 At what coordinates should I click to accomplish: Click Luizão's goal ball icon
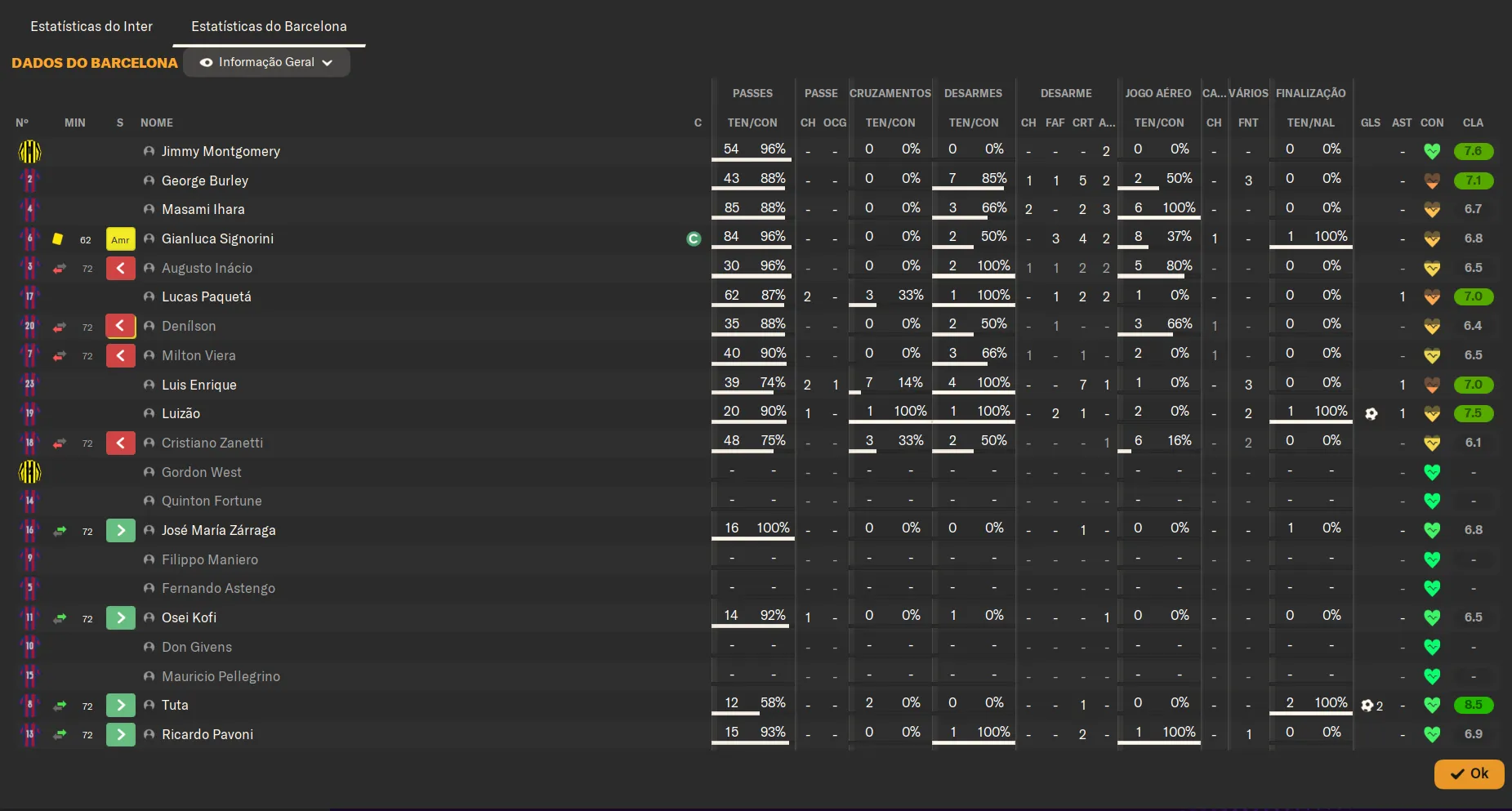pyautogui.click(x=1371, y=413)
